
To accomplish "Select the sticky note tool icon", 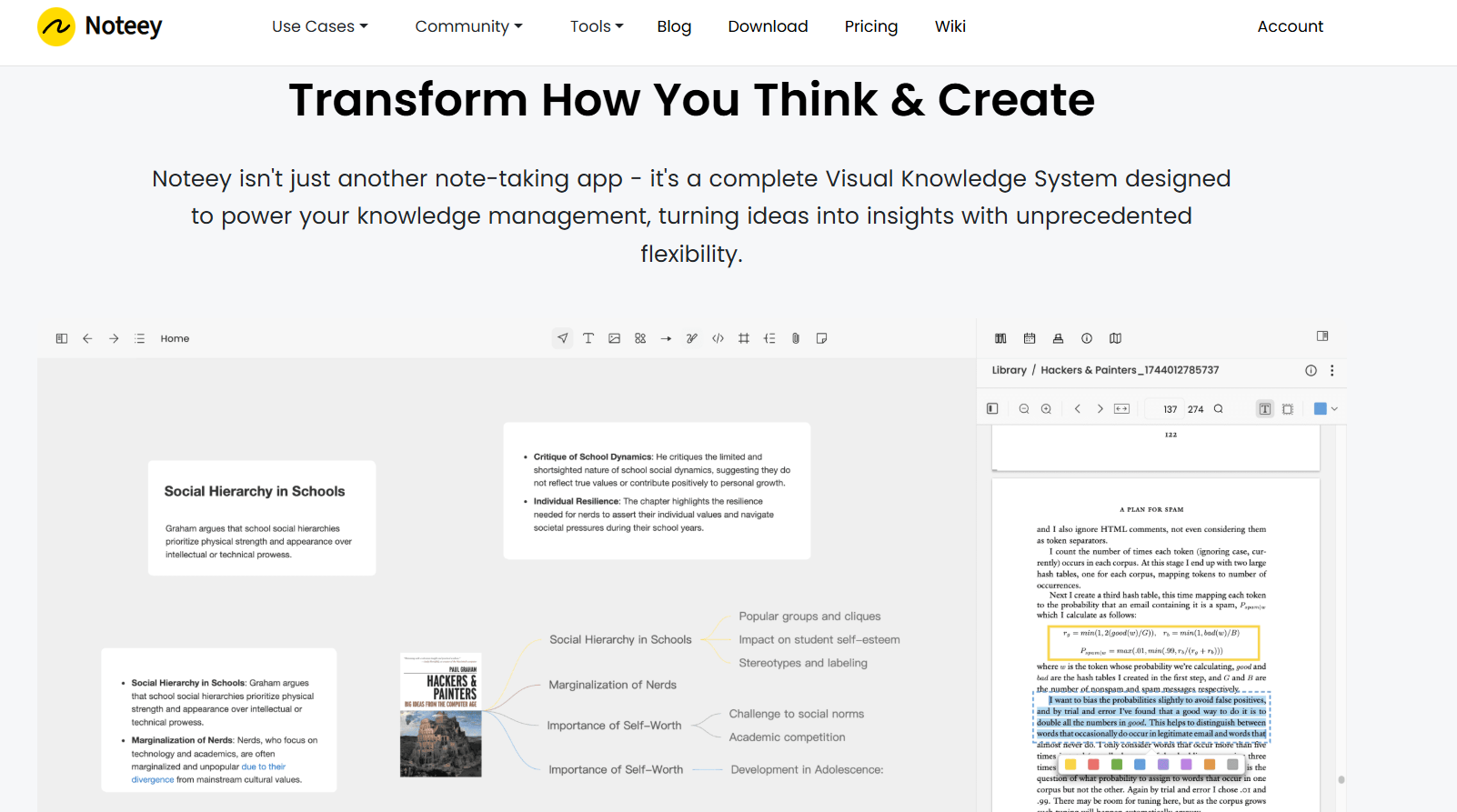I will pyautogui.click(x=821, y=338).
